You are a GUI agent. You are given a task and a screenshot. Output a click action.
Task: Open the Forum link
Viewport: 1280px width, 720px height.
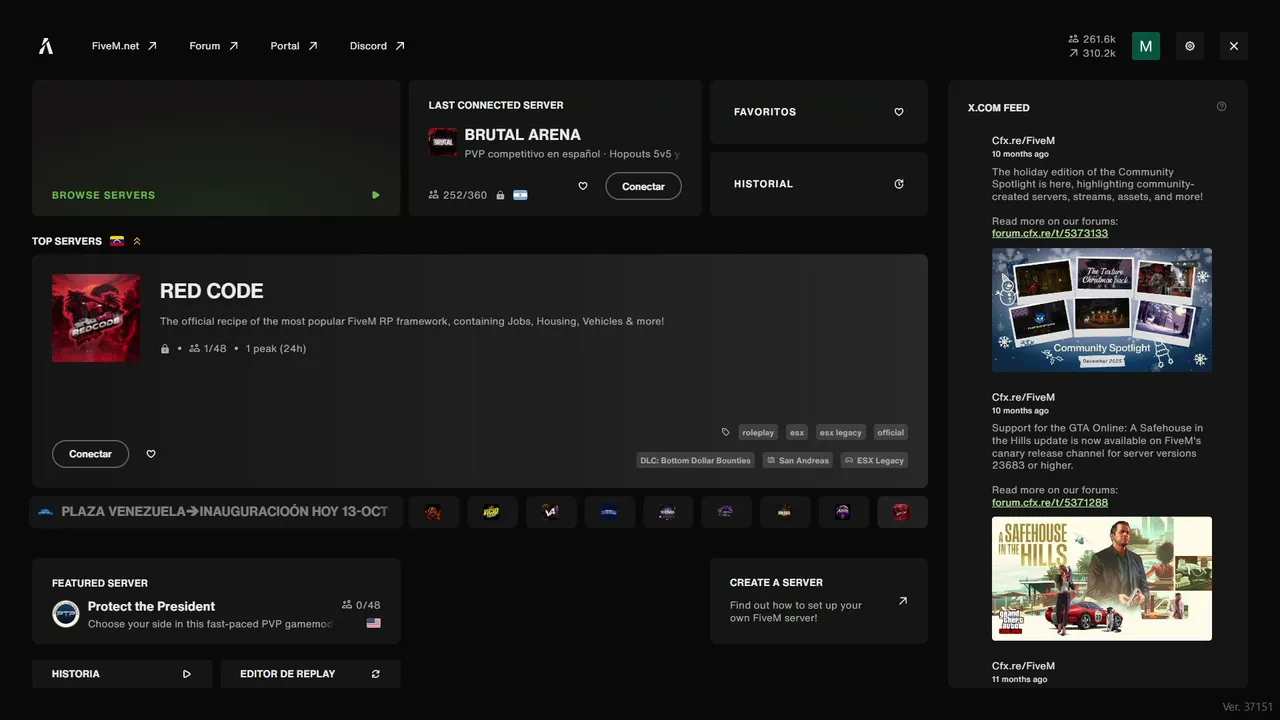(214, 46)
